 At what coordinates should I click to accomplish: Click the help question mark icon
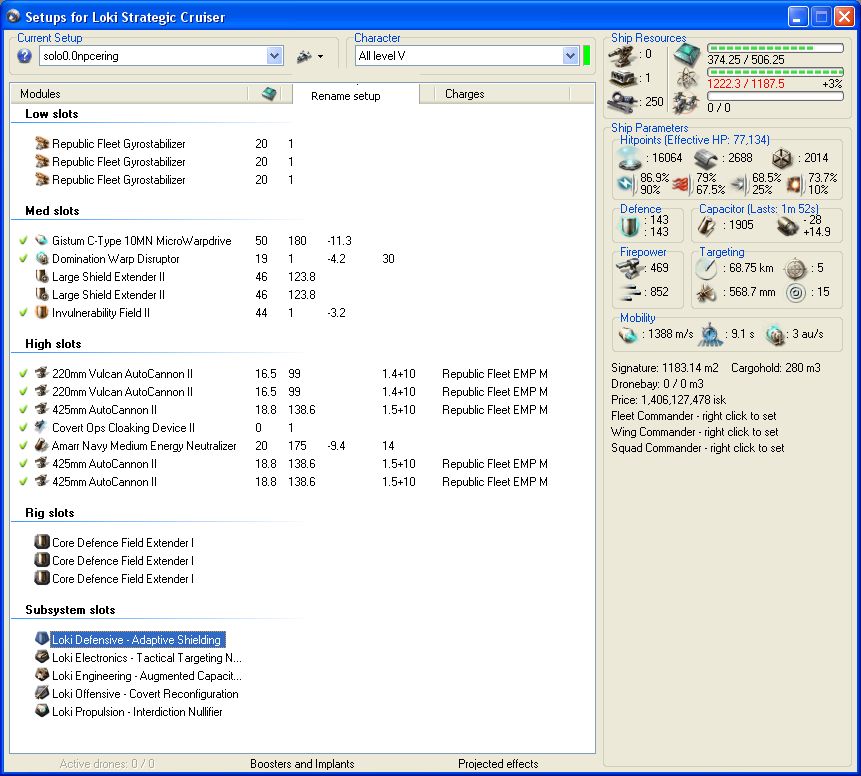tap(24, 55)
